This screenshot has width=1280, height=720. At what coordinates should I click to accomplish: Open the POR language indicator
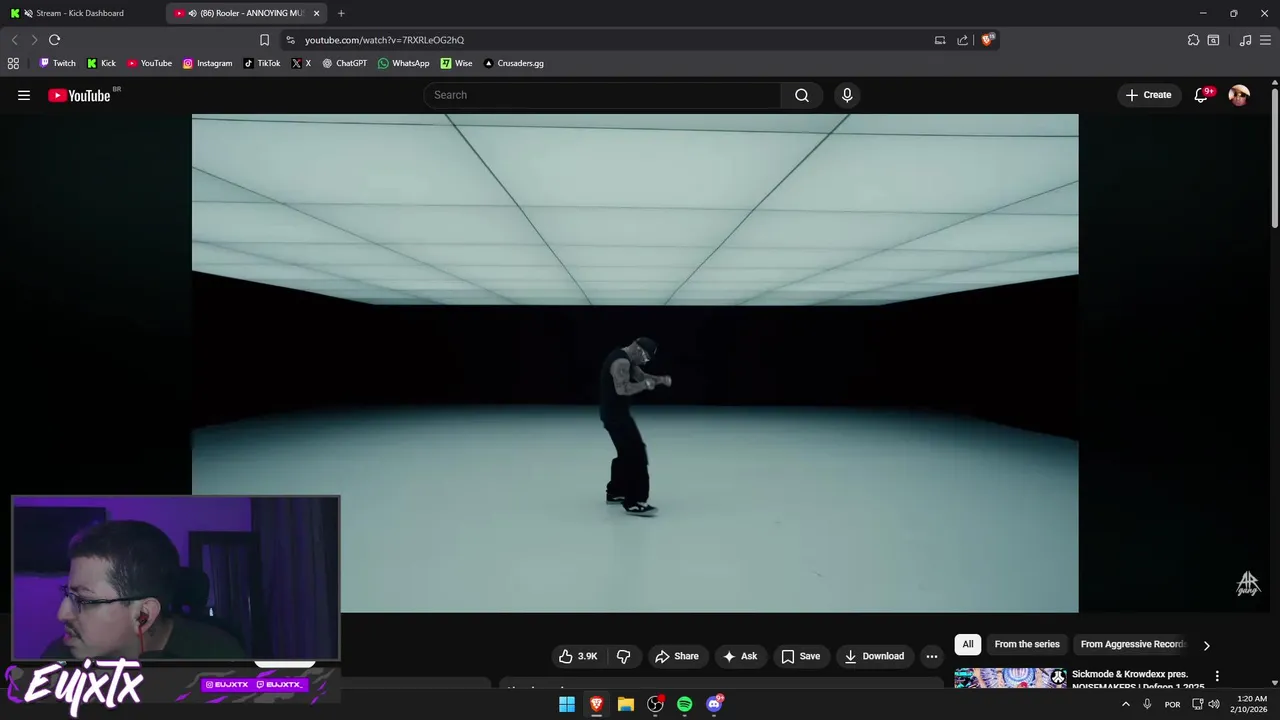[x=1172, y=704]
